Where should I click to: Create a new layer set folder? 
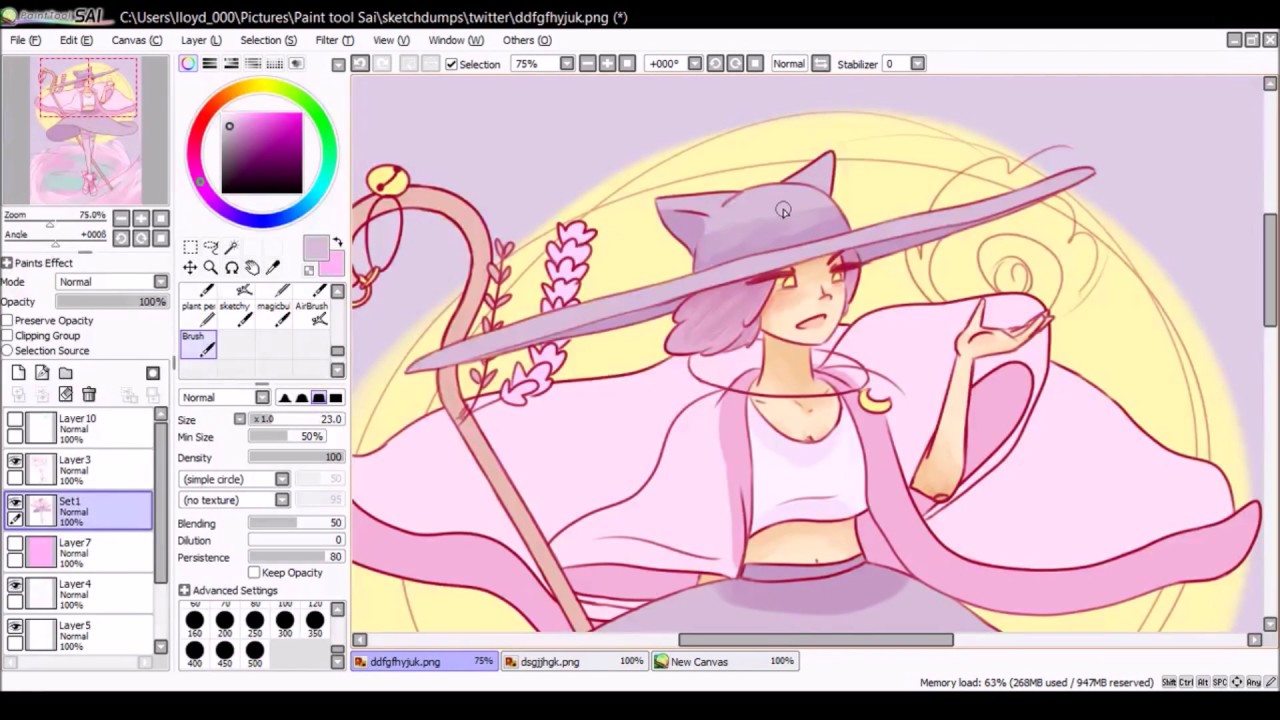65,373
